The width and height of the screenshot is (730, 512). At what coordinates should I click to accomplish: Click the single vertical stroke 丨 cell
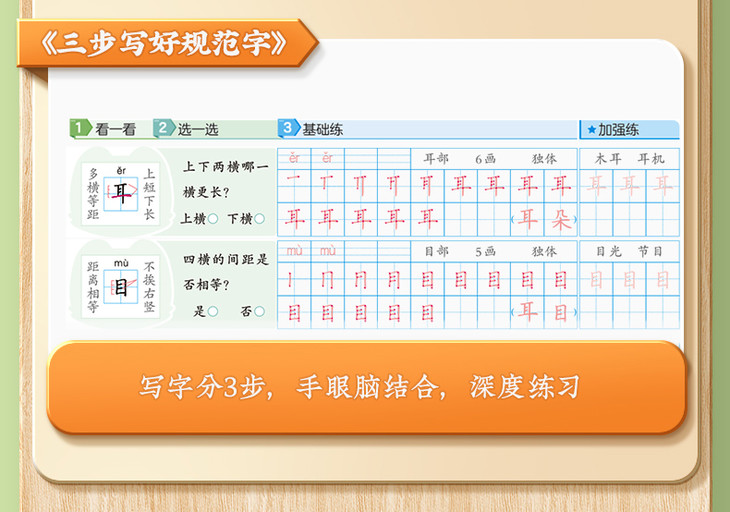[294, 279]
